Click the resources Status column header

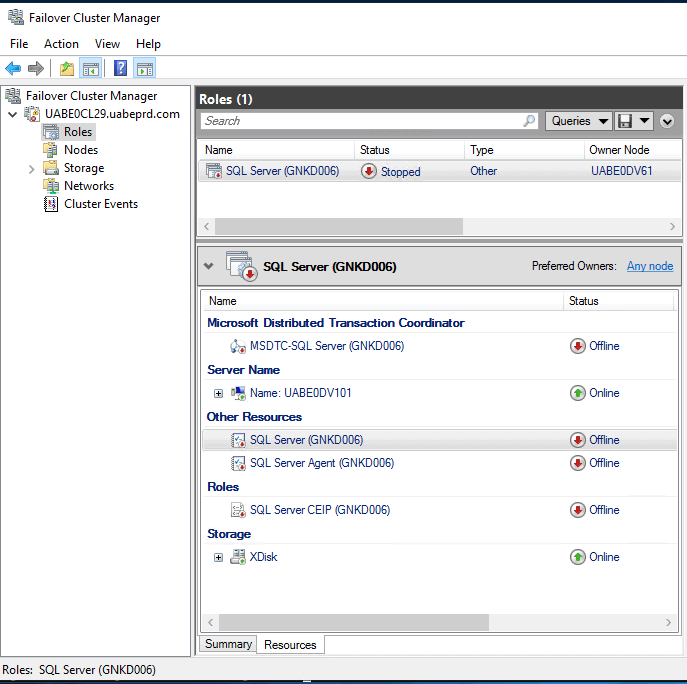618,301
